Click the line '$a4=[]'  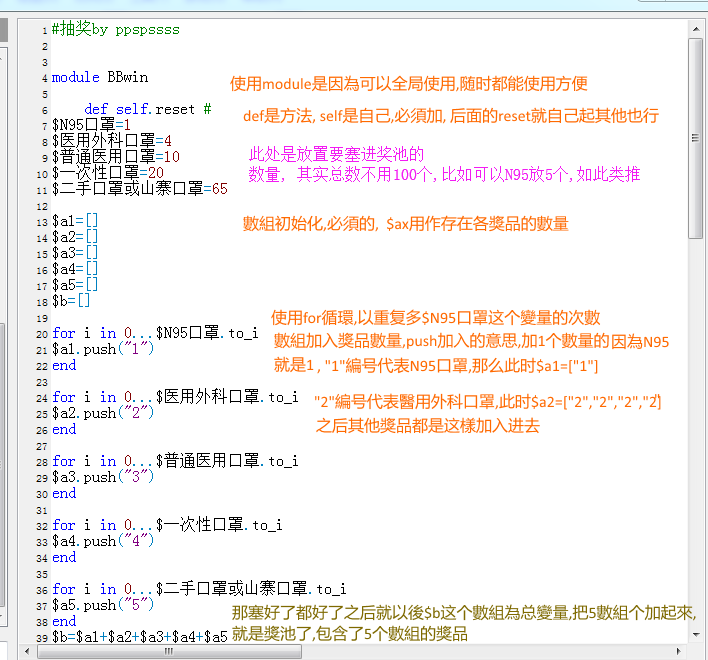click(75, 269)
